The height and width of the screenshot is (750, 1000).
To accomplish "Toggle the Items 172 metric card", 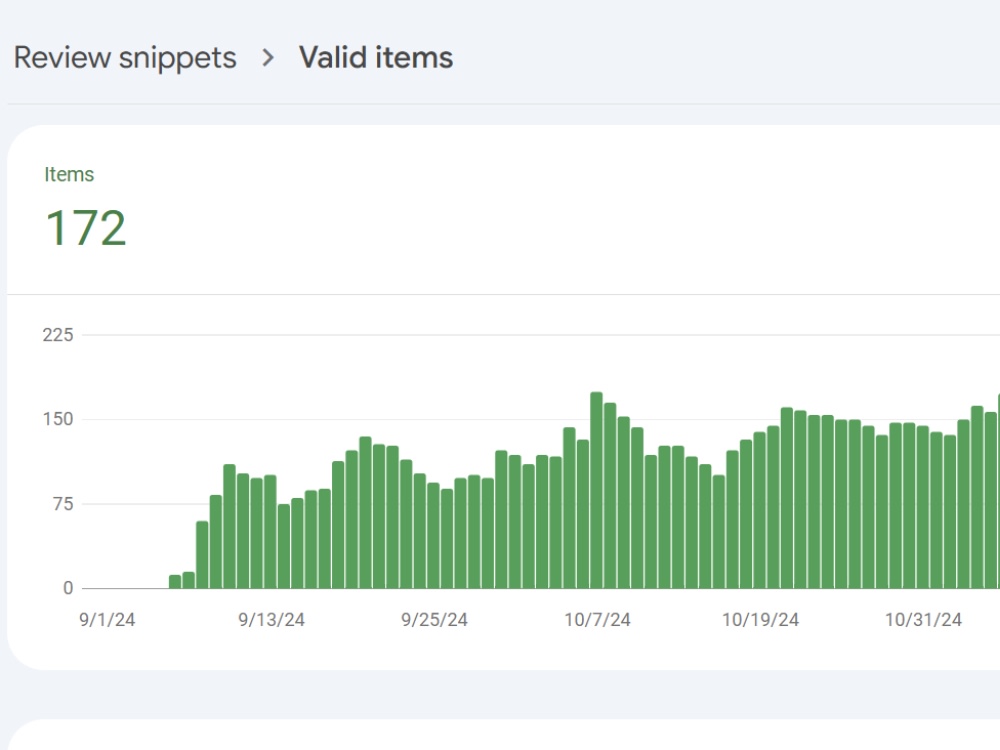I will point(85,207).
